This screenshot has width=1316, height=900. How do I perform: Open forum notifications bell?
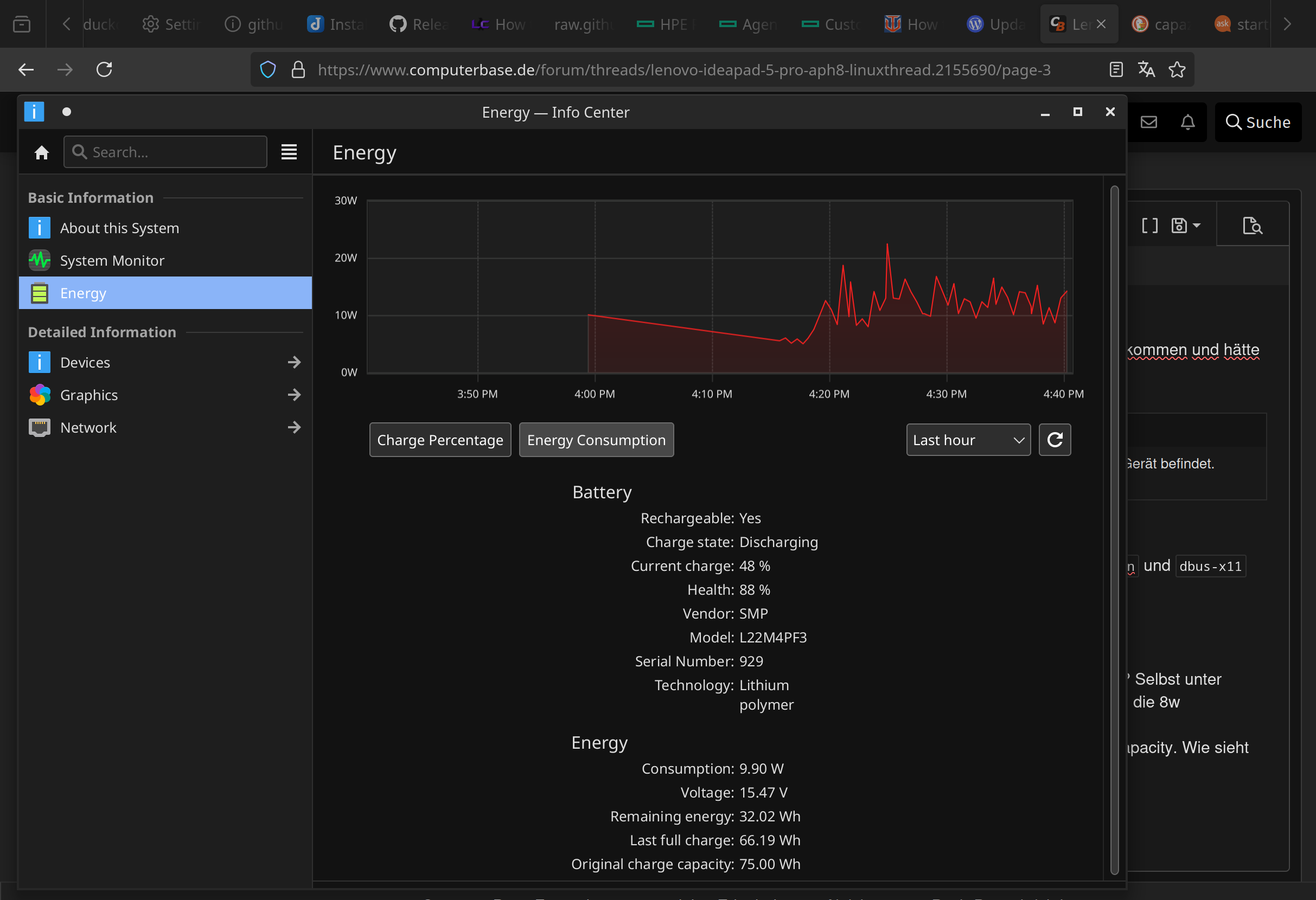point(1187,123)
